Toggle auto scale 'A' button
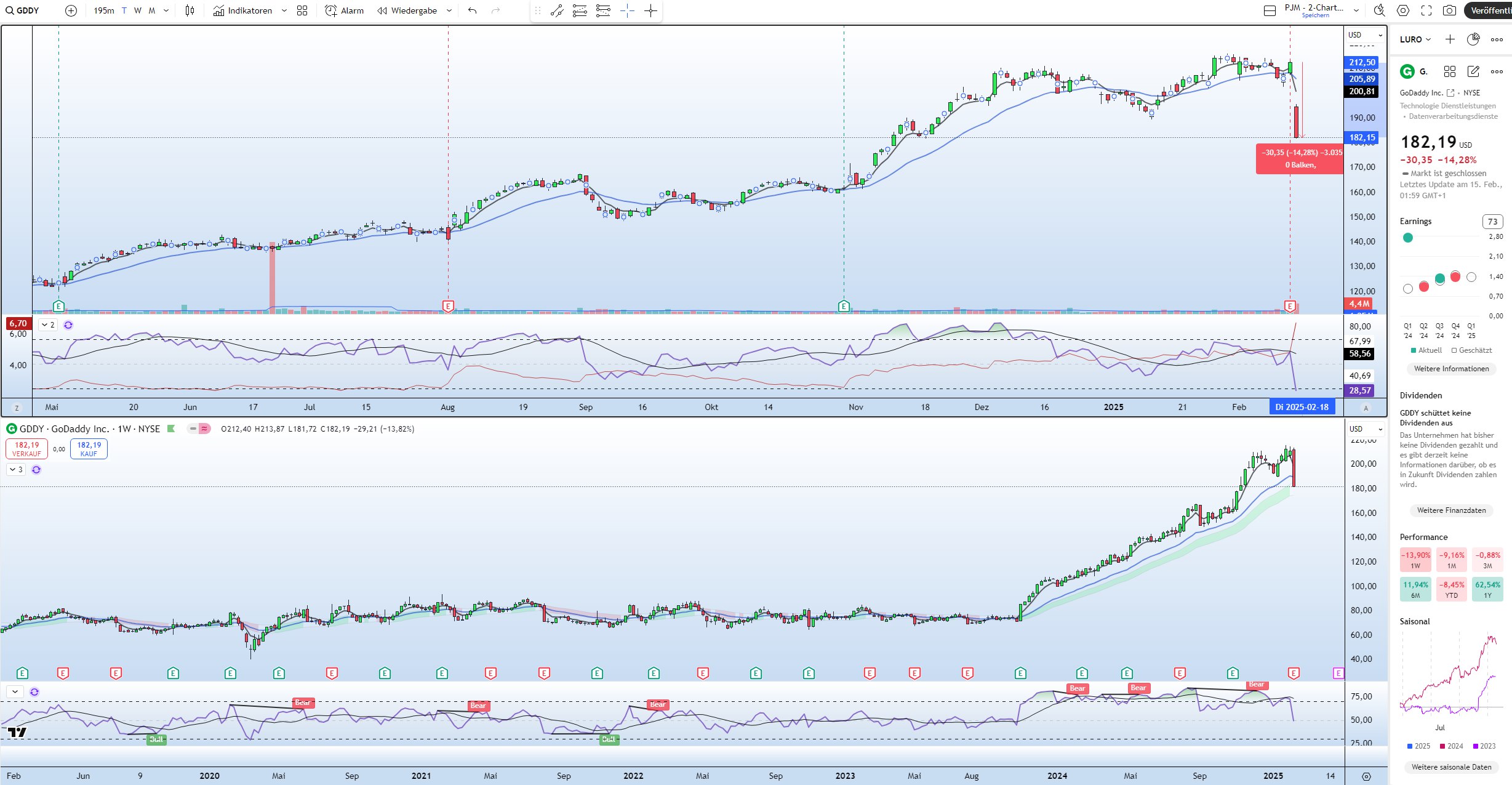 1366,408
